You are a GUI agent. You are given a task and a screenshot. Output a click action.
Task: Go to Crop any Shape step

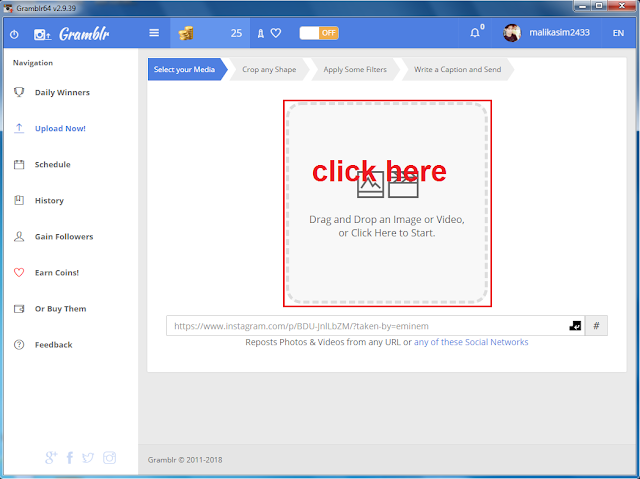click(x=269, y=69)
